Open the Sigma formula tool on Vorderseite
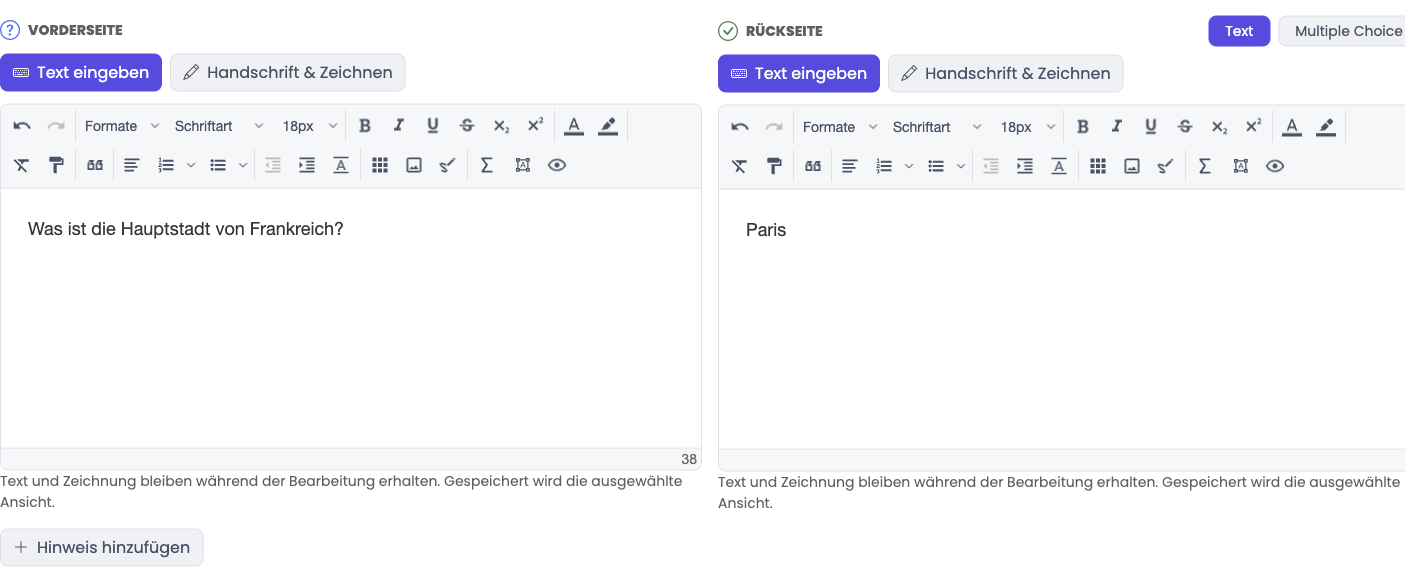 [487, 165]
